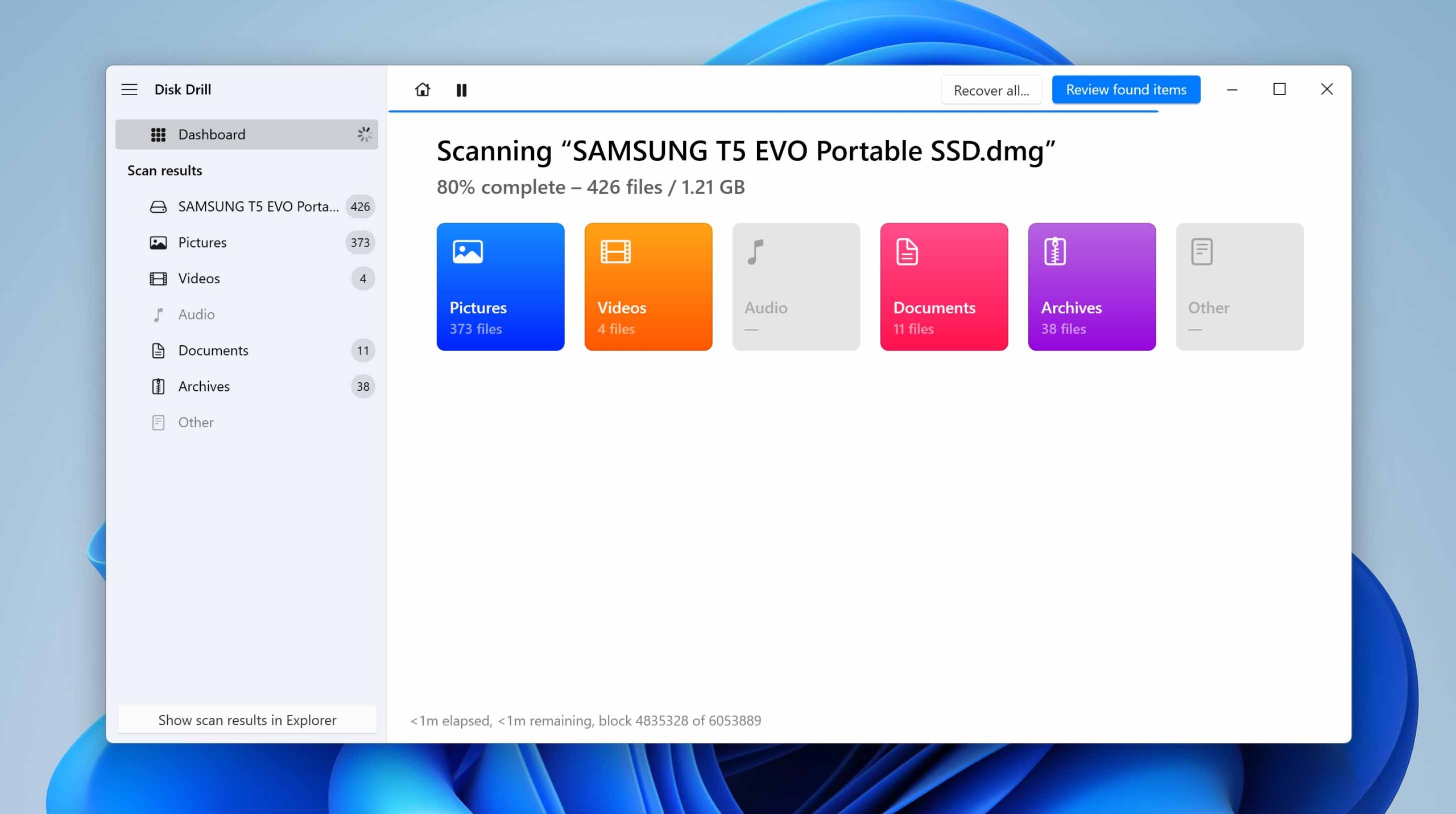Click the music note on Audio card
This screenshot has height=814, width=1456.
pos(755,251)
